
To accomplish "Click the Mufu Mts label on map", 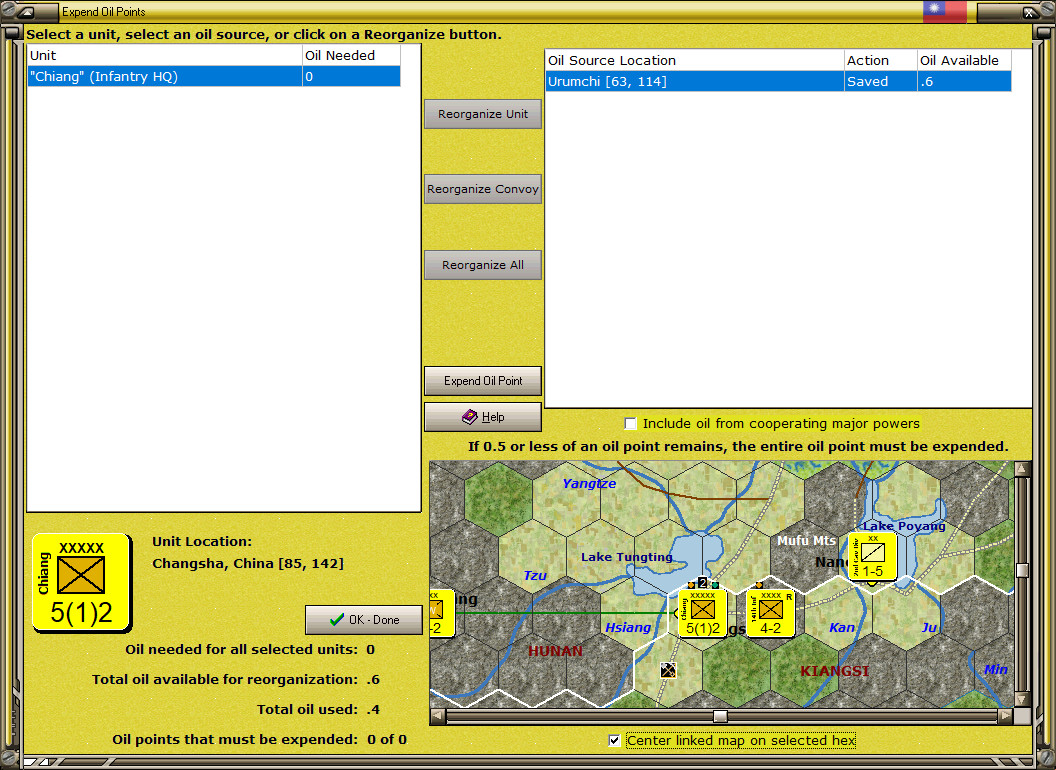I will (806, 540).
